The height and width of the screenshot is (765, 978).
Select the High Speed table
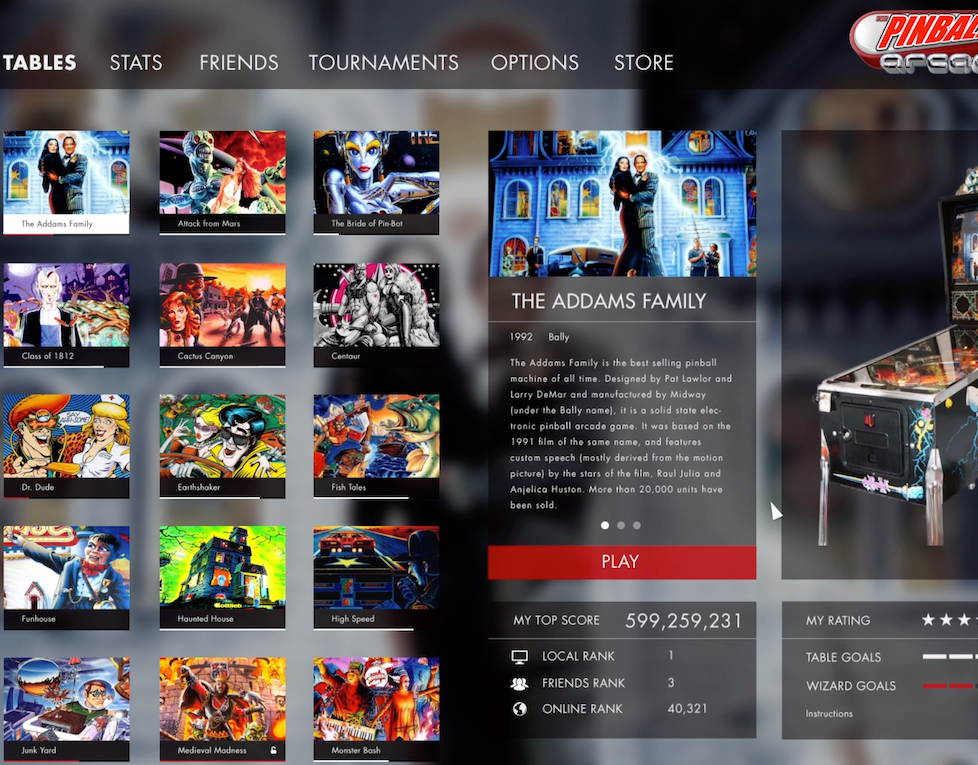click(376, 578)
